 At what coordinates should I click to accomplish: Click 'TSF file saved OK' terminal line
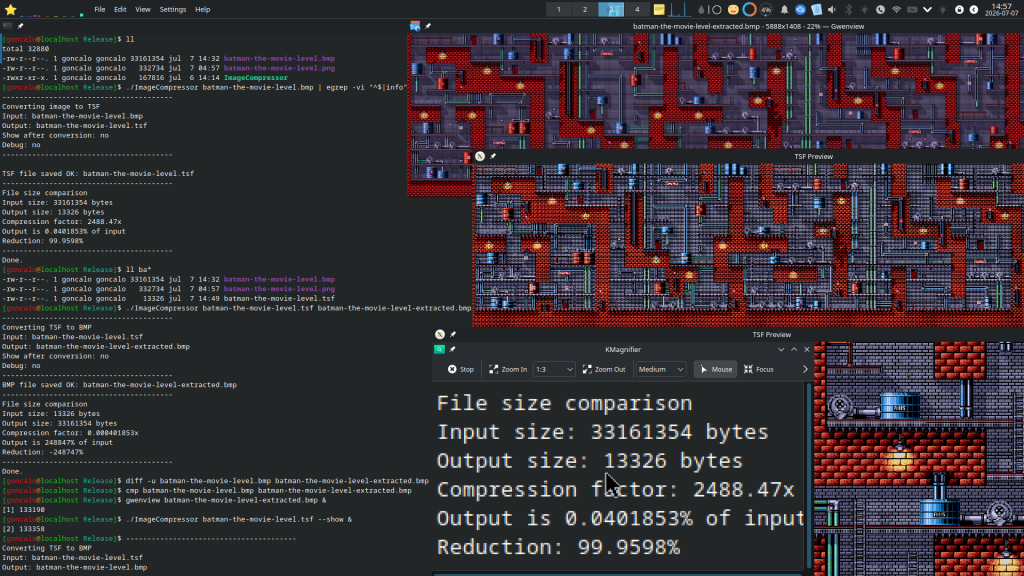click(98, 174)
